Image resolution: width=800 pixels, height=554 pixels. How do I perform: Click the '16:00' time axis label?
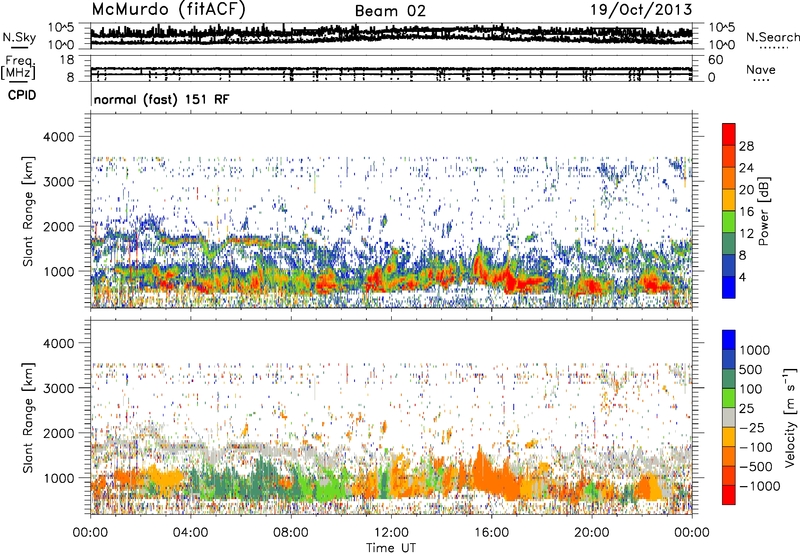491,533
